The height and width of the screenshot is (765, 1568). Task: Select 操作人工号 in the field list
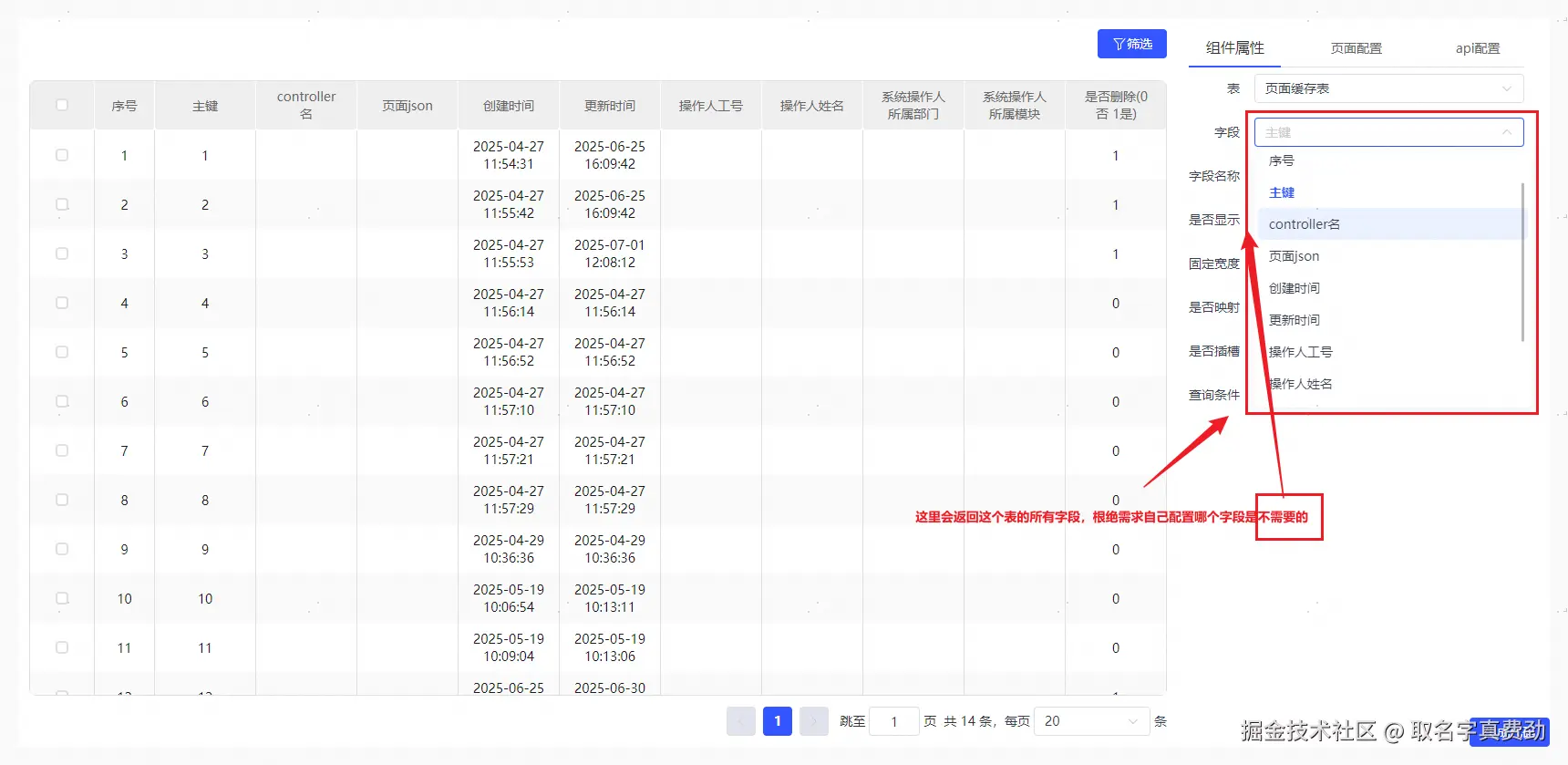tap(1300, 352)
